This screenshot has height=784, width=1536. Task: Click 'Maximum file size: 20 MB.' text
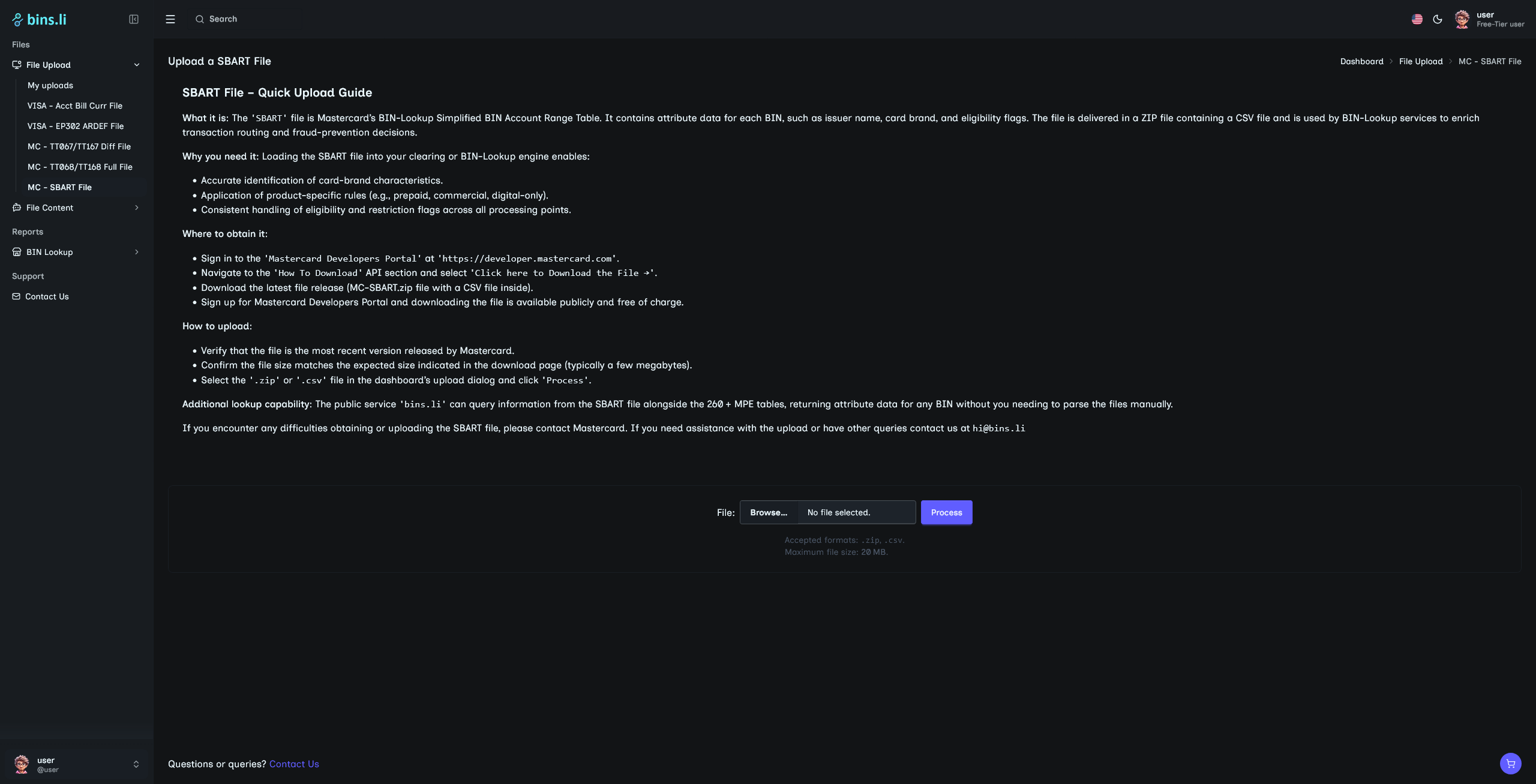pyautogui.click(x=836, y=552)
